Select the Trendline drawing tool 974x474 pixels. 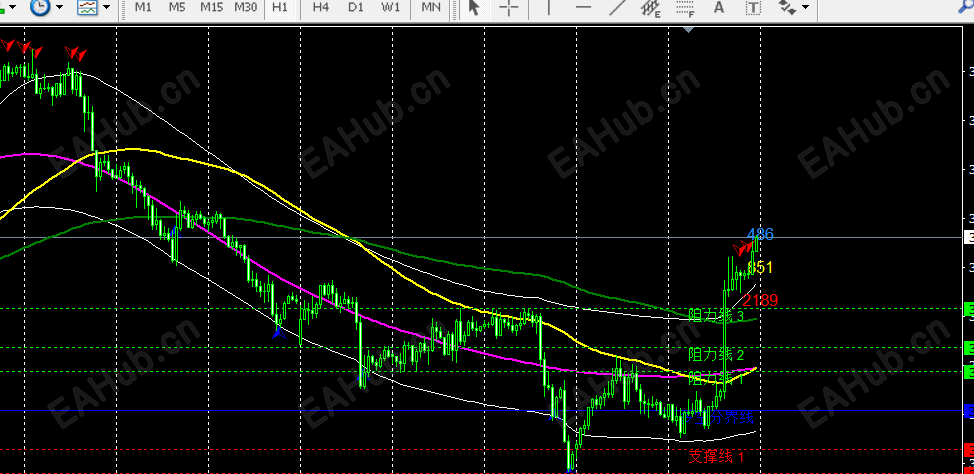tap(617, 7)
